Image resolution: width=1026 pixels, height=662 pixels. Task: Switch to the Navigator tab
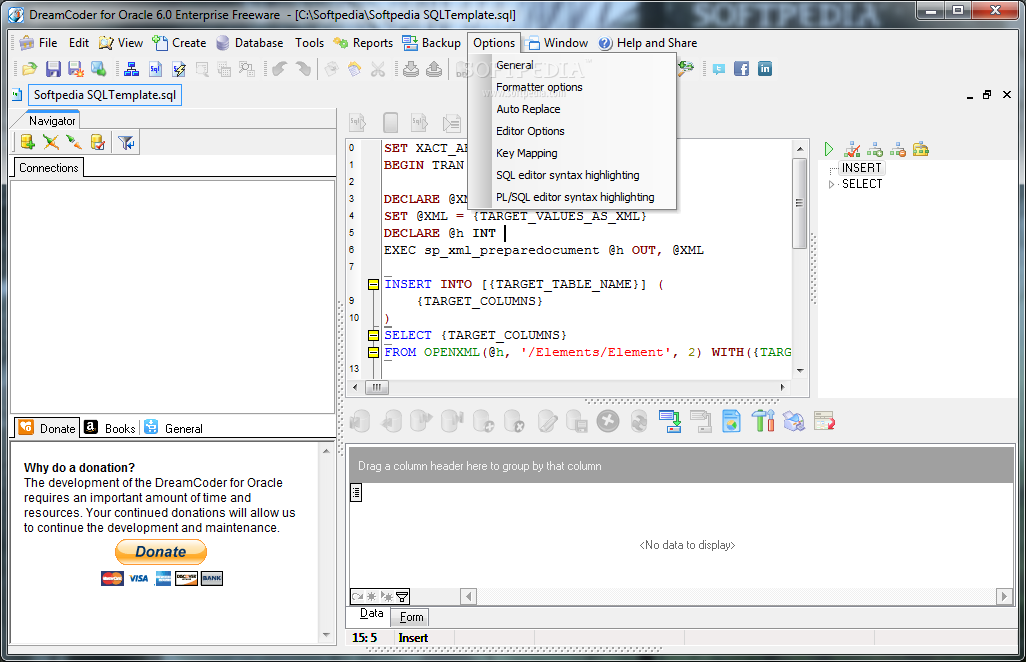(x=52, y=120)
